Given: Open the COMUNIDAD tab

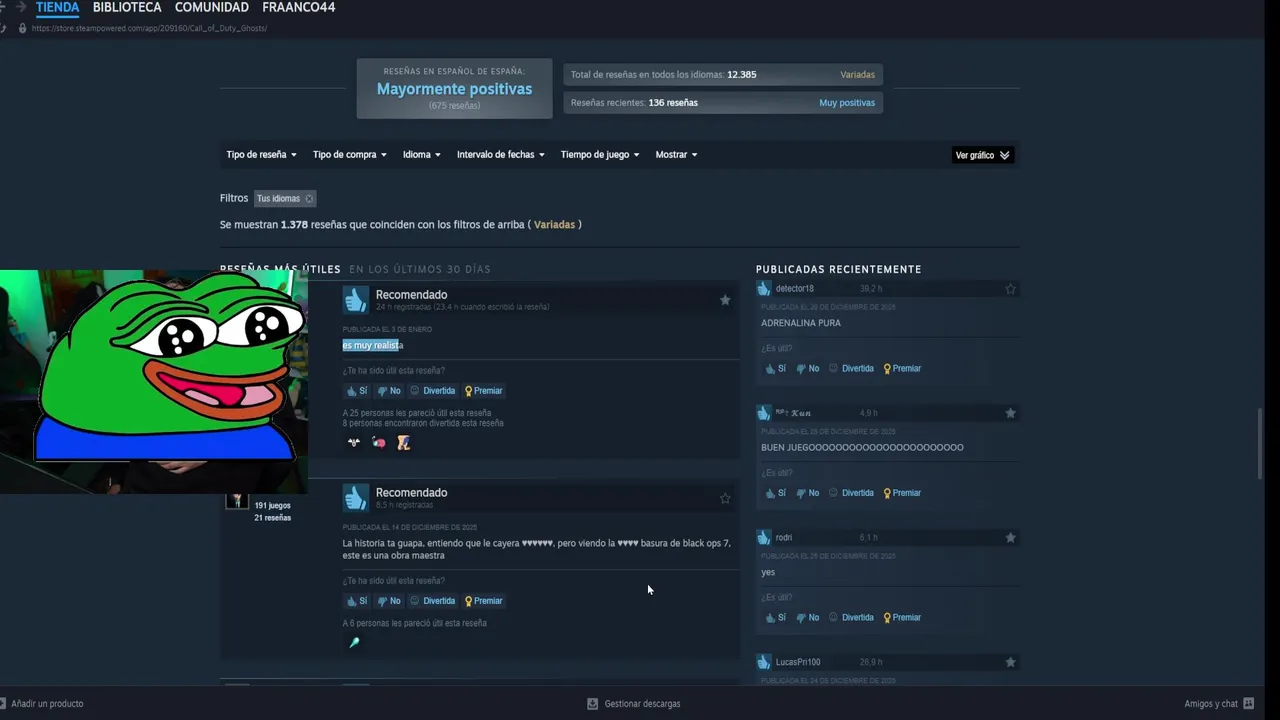Looking at the screenshot, I should [212, 7].
